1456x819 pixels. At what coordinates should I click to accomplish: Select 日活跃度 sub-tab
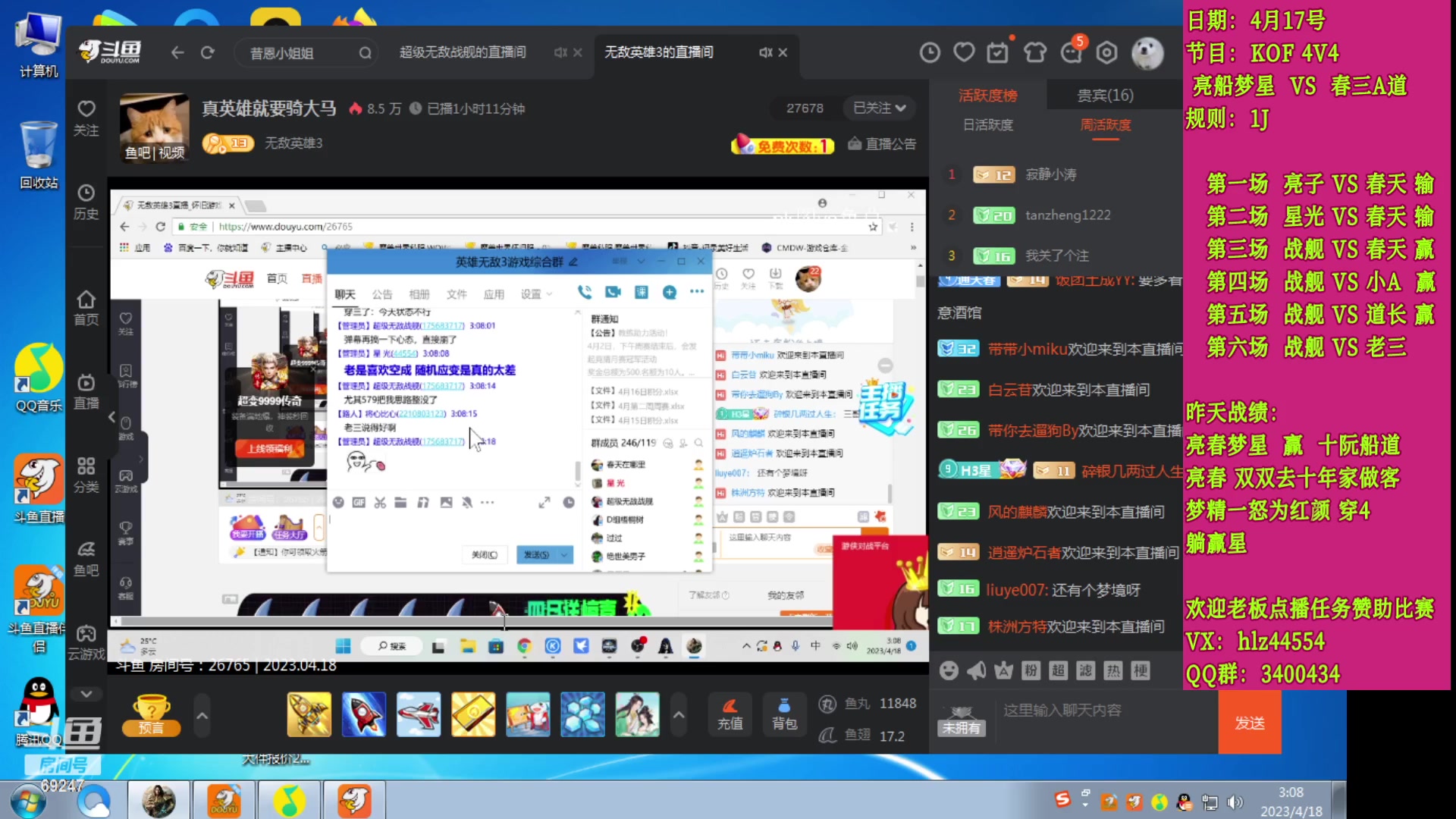pos(987,125)
